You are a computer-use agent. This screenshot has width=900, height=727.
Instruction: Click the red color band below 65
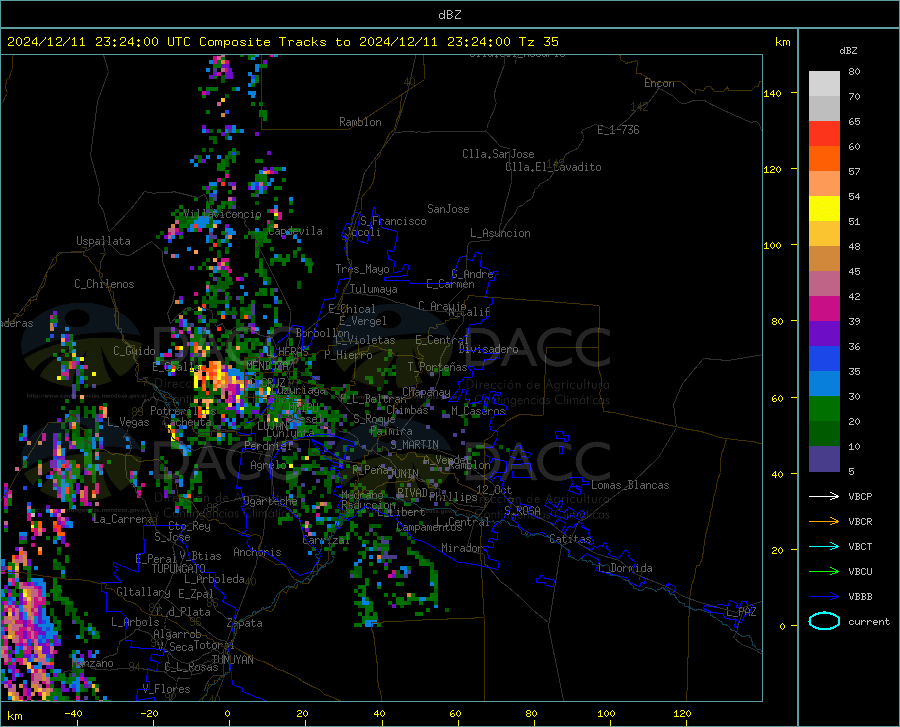click(824, 133)
